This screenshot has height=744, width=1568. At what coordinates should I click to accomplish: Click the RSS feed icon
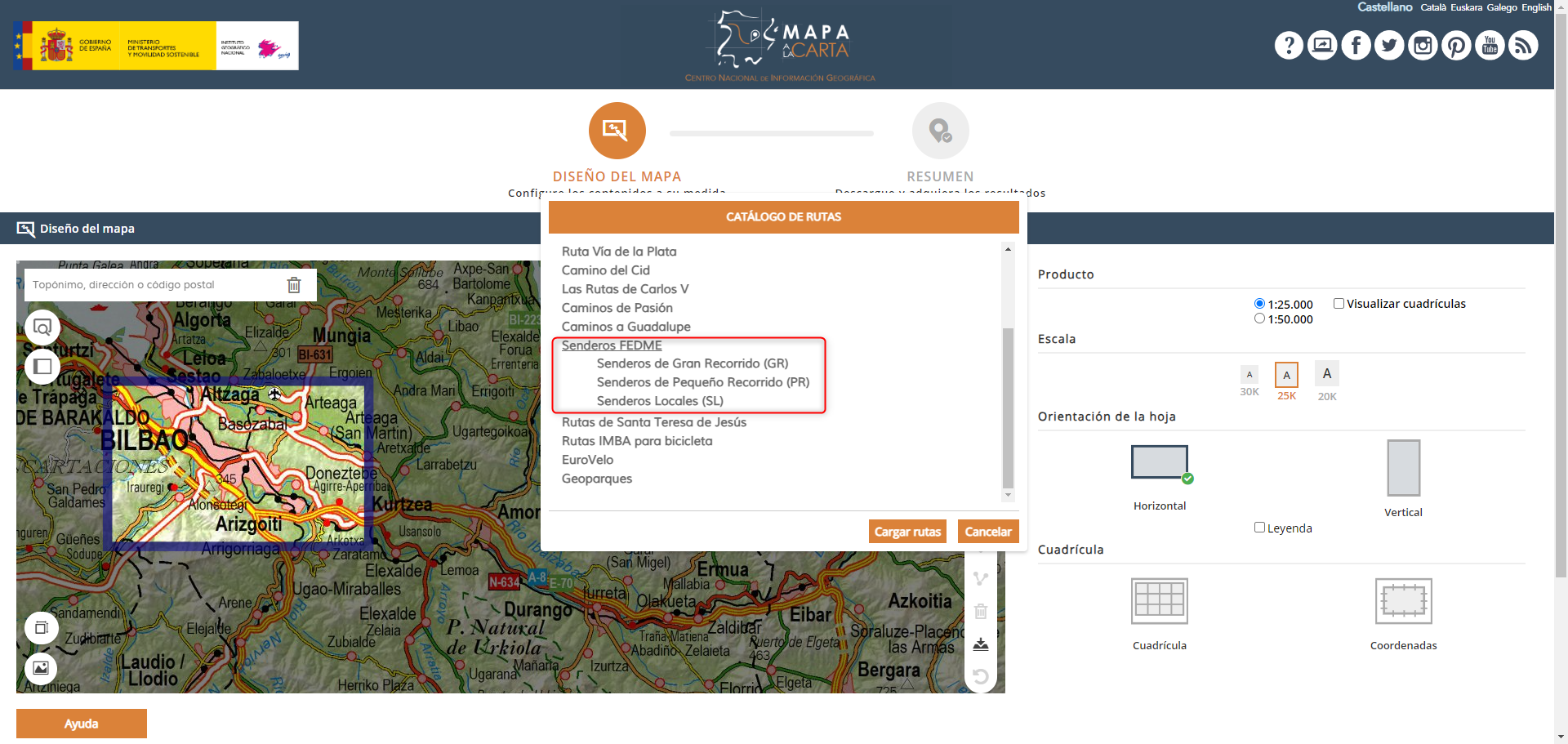1523,46
